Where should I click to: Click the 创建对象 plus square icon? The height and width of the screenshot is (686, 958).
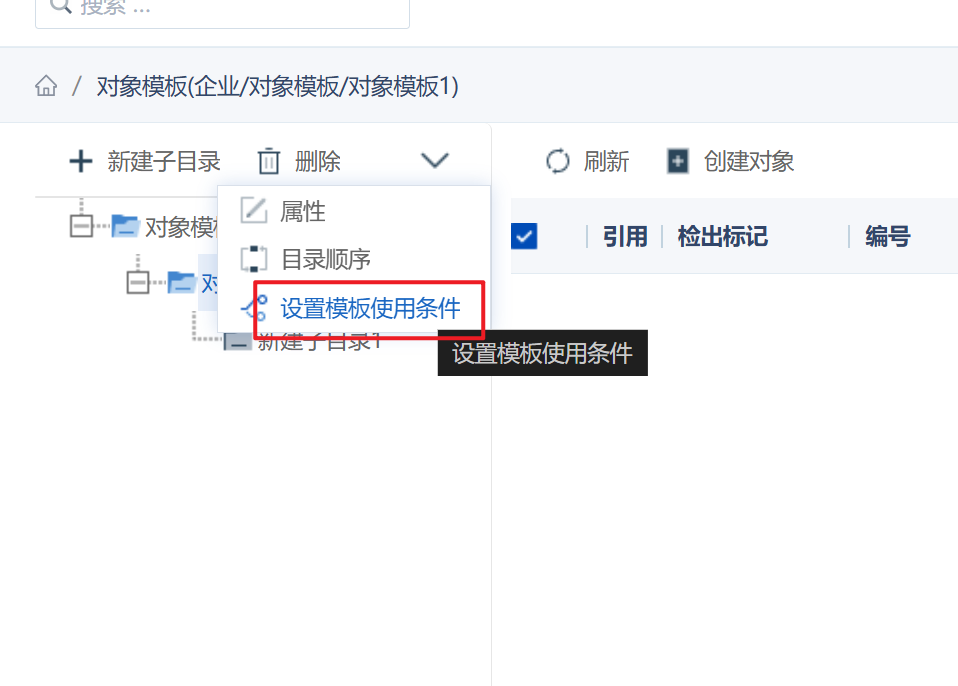pos(678,162)
